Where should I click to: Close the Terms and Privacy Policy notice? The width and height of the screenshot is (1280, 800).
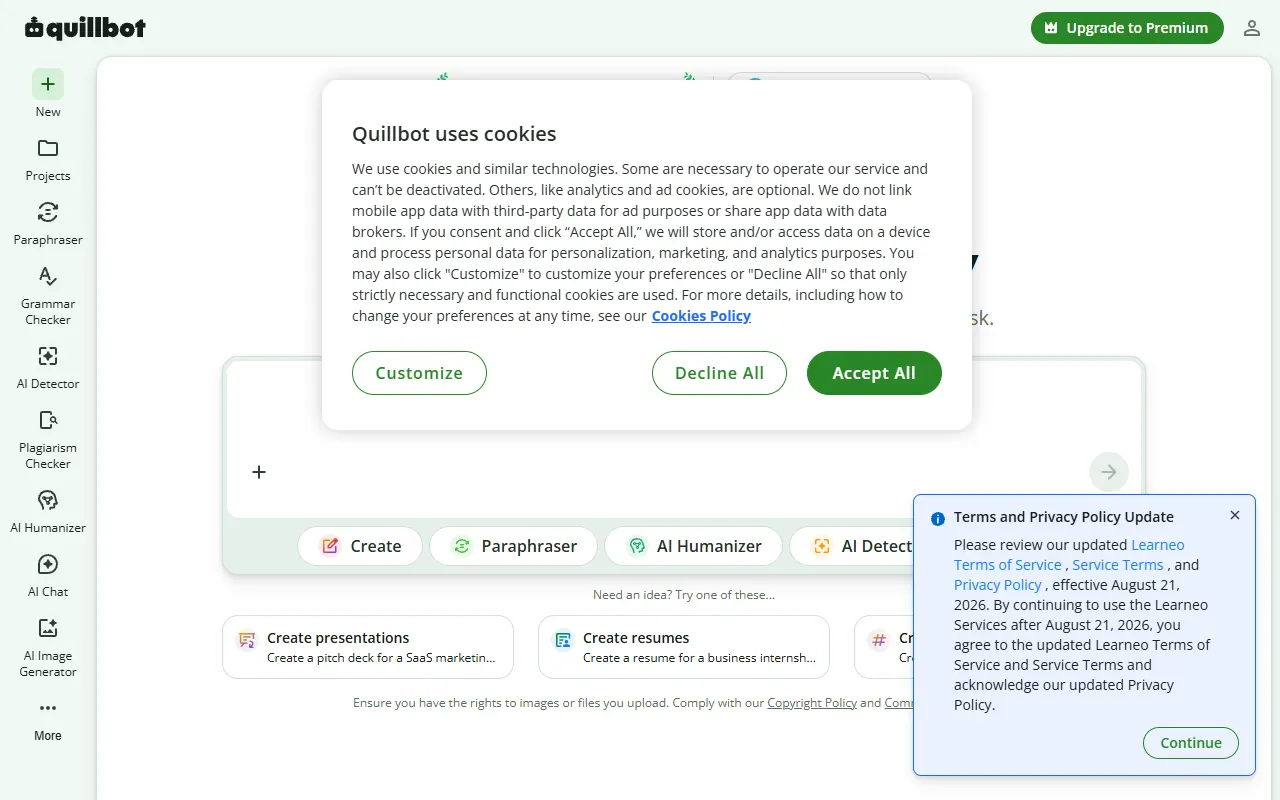(1235, 515)
